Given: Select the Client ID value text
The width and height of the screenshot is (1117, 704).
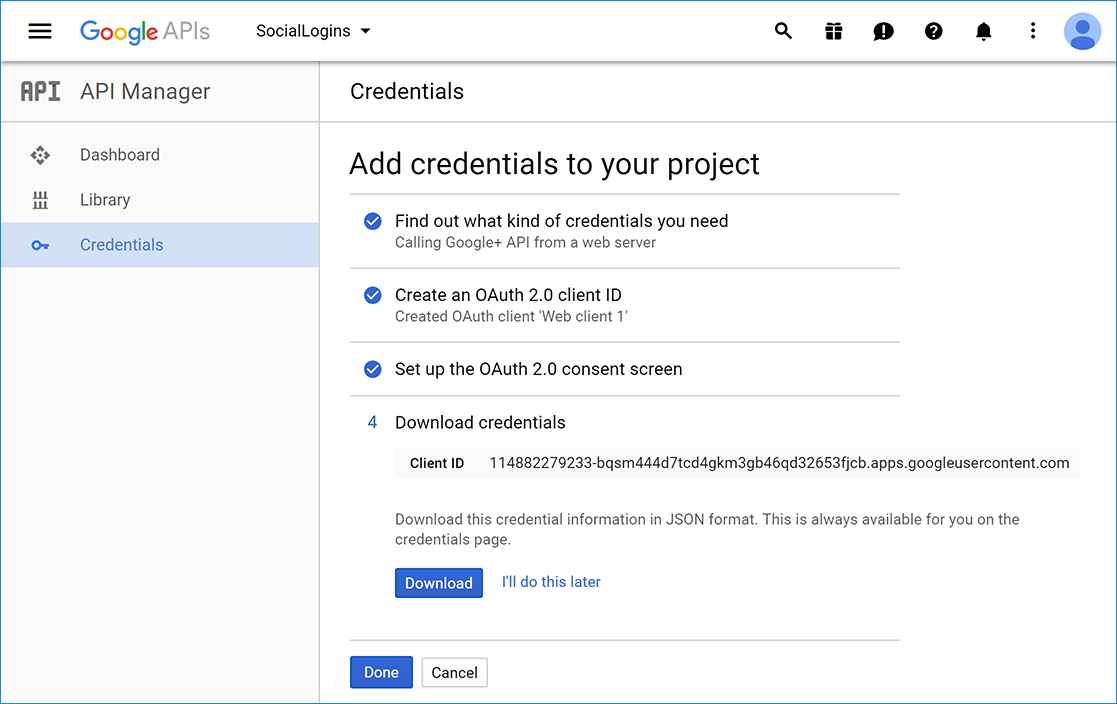Looking at the screenshot, I should tap(779, 463).
